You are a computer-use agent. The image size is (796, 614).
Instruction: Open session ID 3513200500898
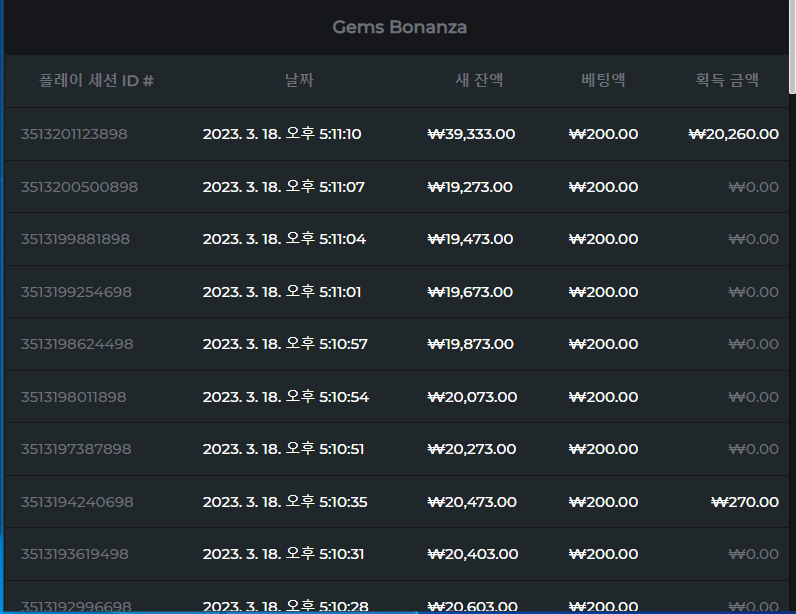click(x=79, y=187)
